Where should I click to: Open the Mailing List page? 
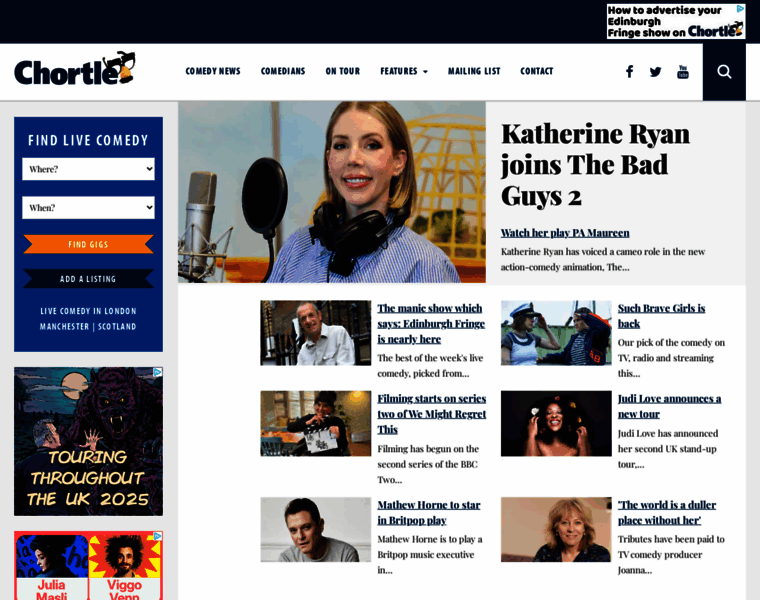click(x=474, y=71)
